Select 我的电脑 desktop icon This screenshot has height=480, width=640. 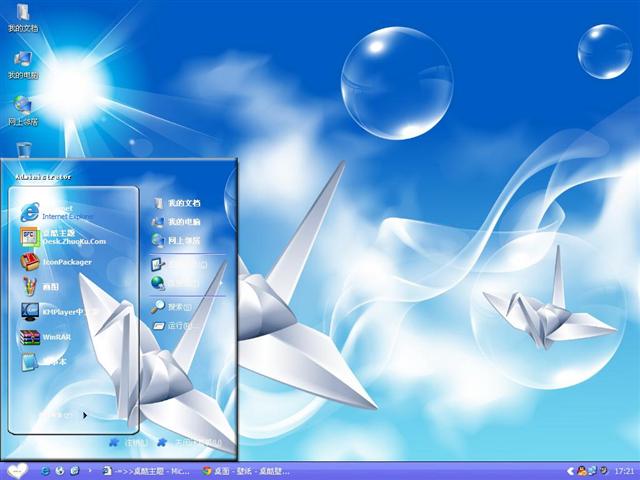[23, 65]
